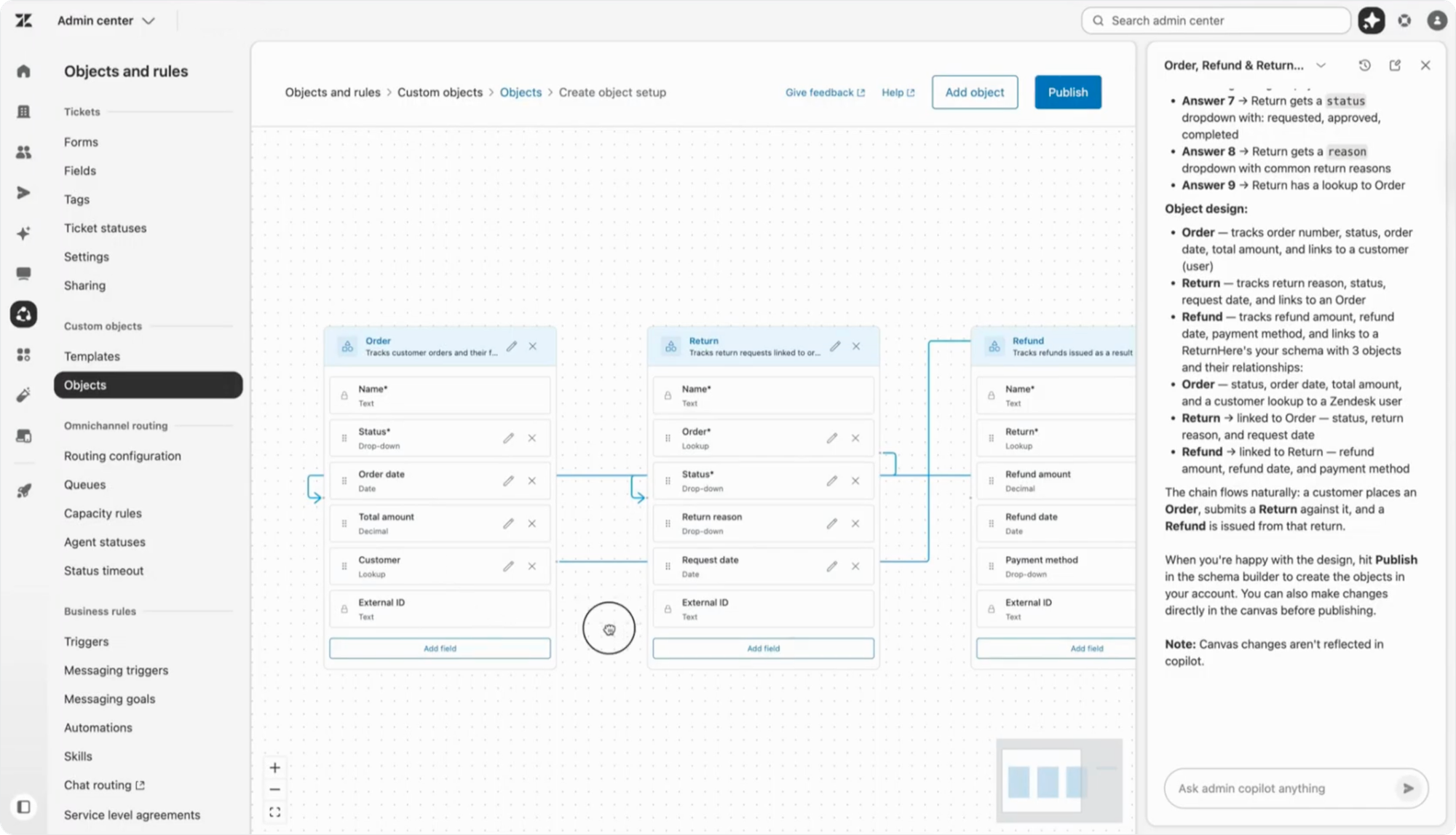The height and width of the screenshot is (835, 1456).
Task: Open the Account building icon in rail
Action: tap(23, 111)
